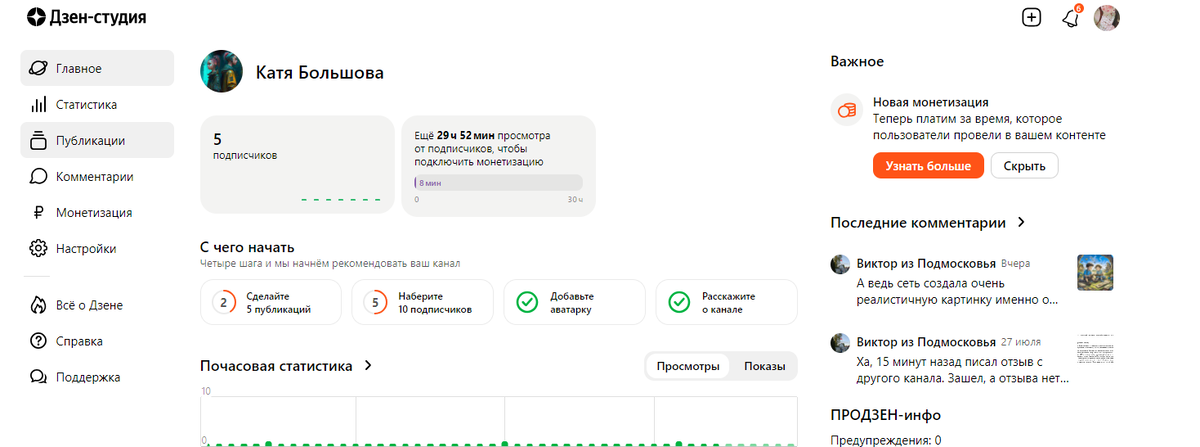Screen dimensions: 1200x447
Task: Click the Монетизация ruble icon
Action: point(39,212)
